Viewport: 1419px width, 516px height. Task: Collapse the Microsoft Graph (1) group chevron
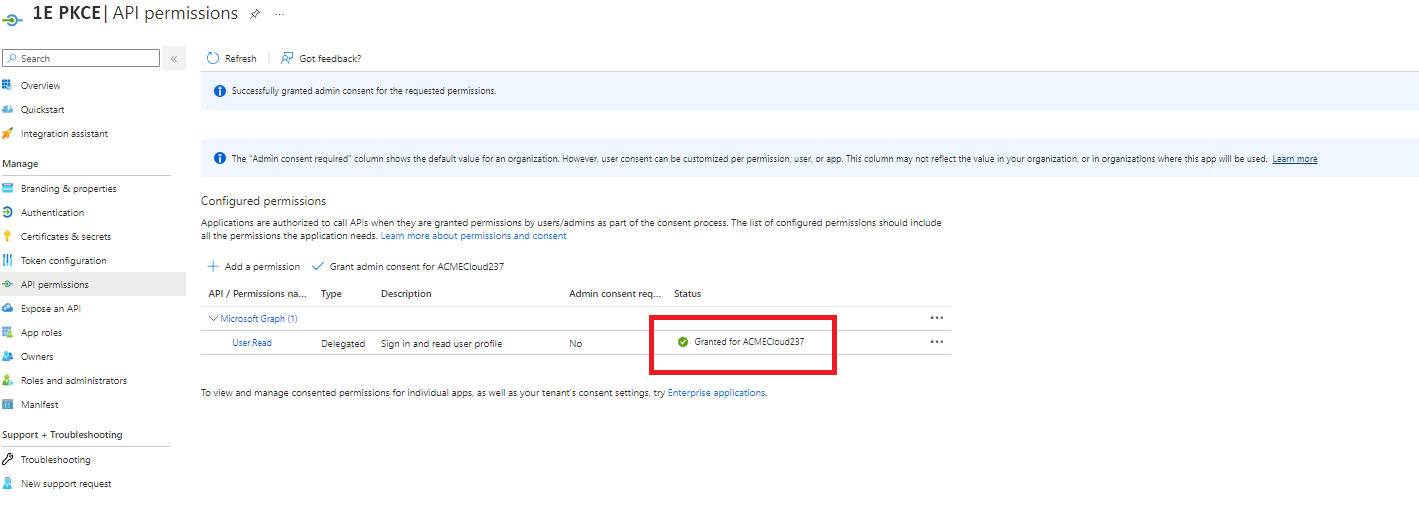(213, 318)
